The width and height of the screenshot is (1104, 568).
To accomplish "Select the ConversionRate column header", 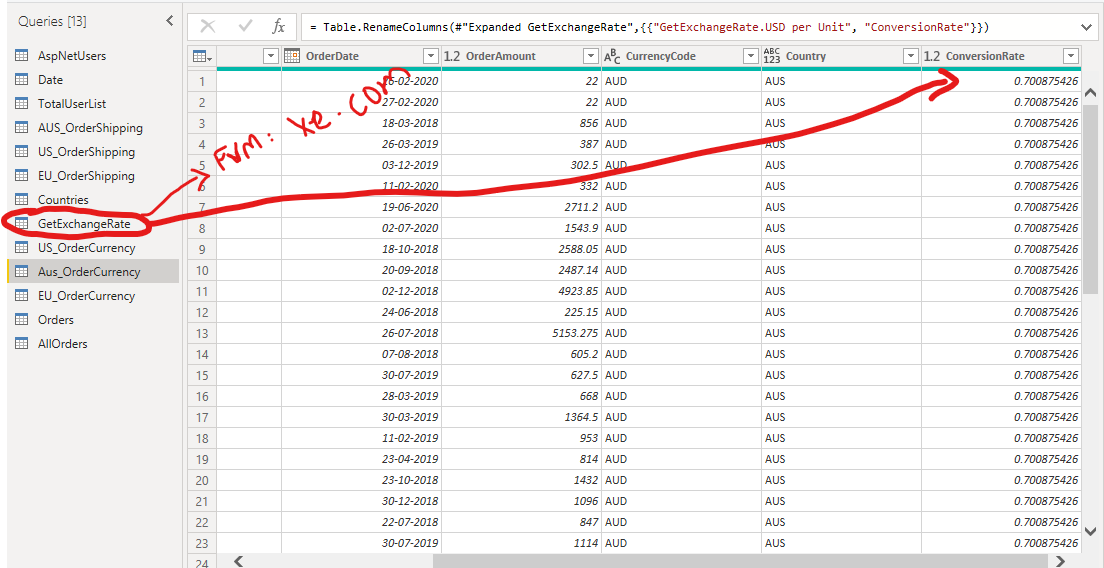I will click(x=1001, y=56).
